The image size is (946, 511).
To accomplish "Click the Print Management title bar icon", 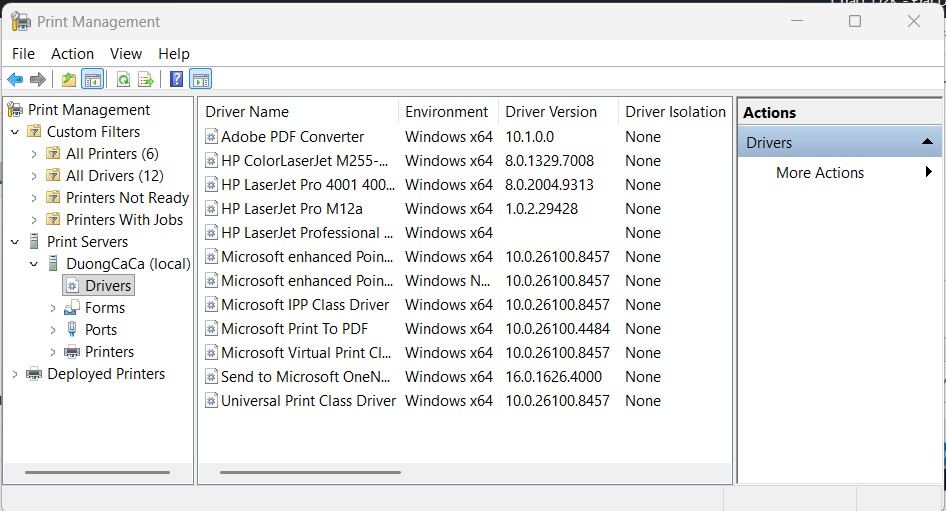I will [21, 22].
